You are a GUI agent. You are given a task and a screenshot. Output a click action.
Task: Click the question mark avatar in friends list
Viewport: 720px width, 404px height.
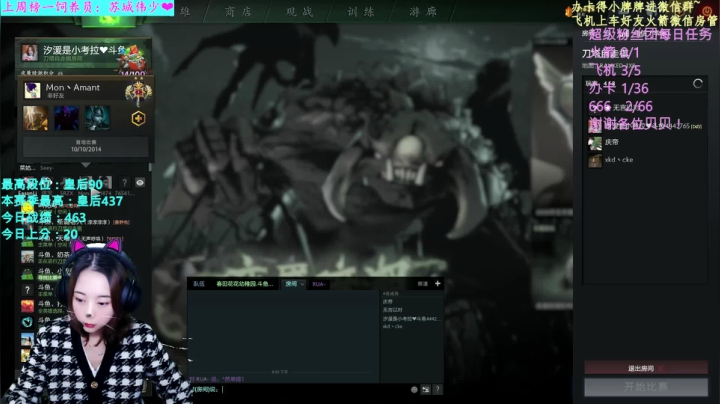(27, 290)
